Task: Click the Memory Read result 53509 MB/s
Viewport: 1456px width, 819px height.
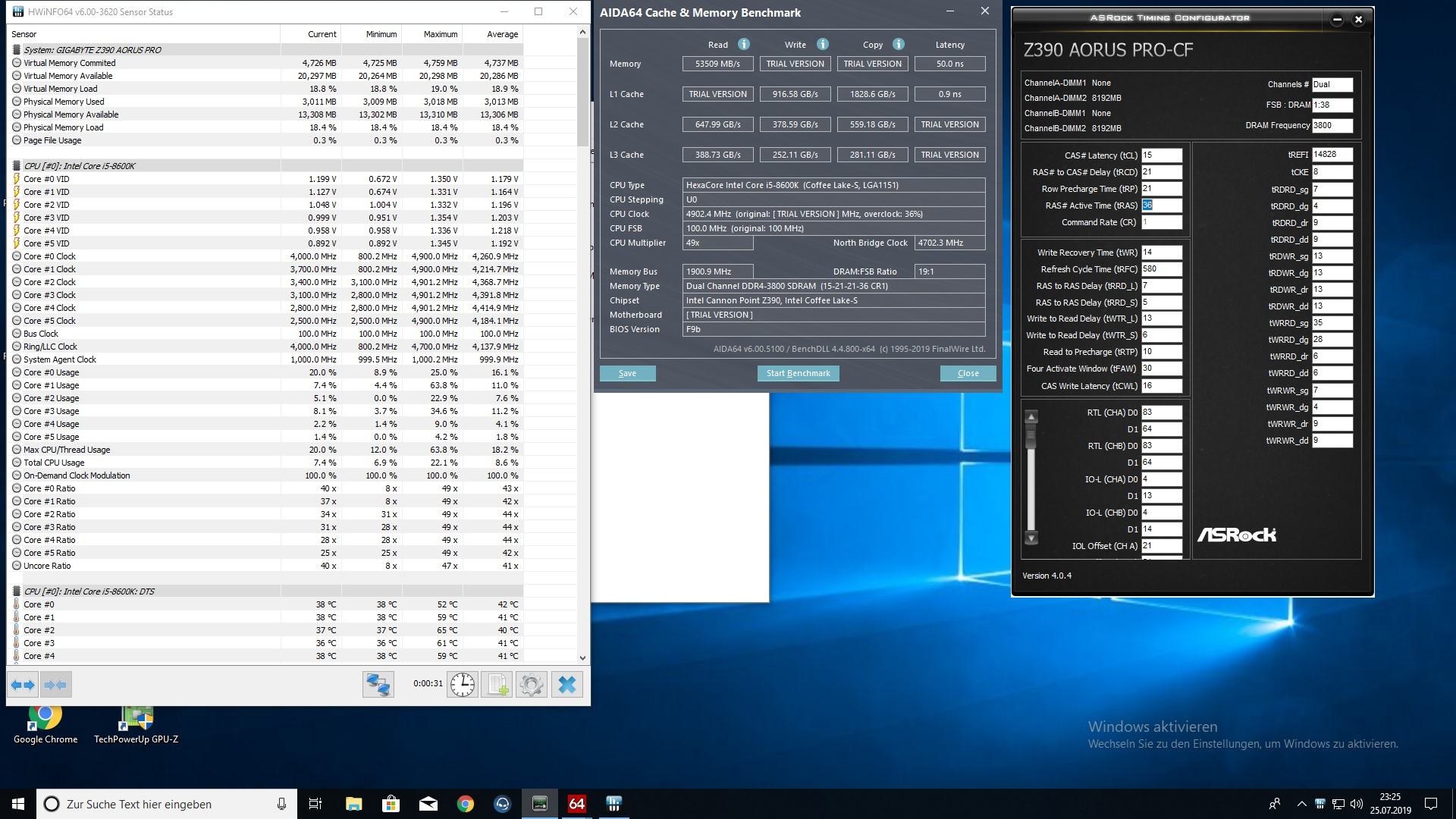Action: (717, 64)
